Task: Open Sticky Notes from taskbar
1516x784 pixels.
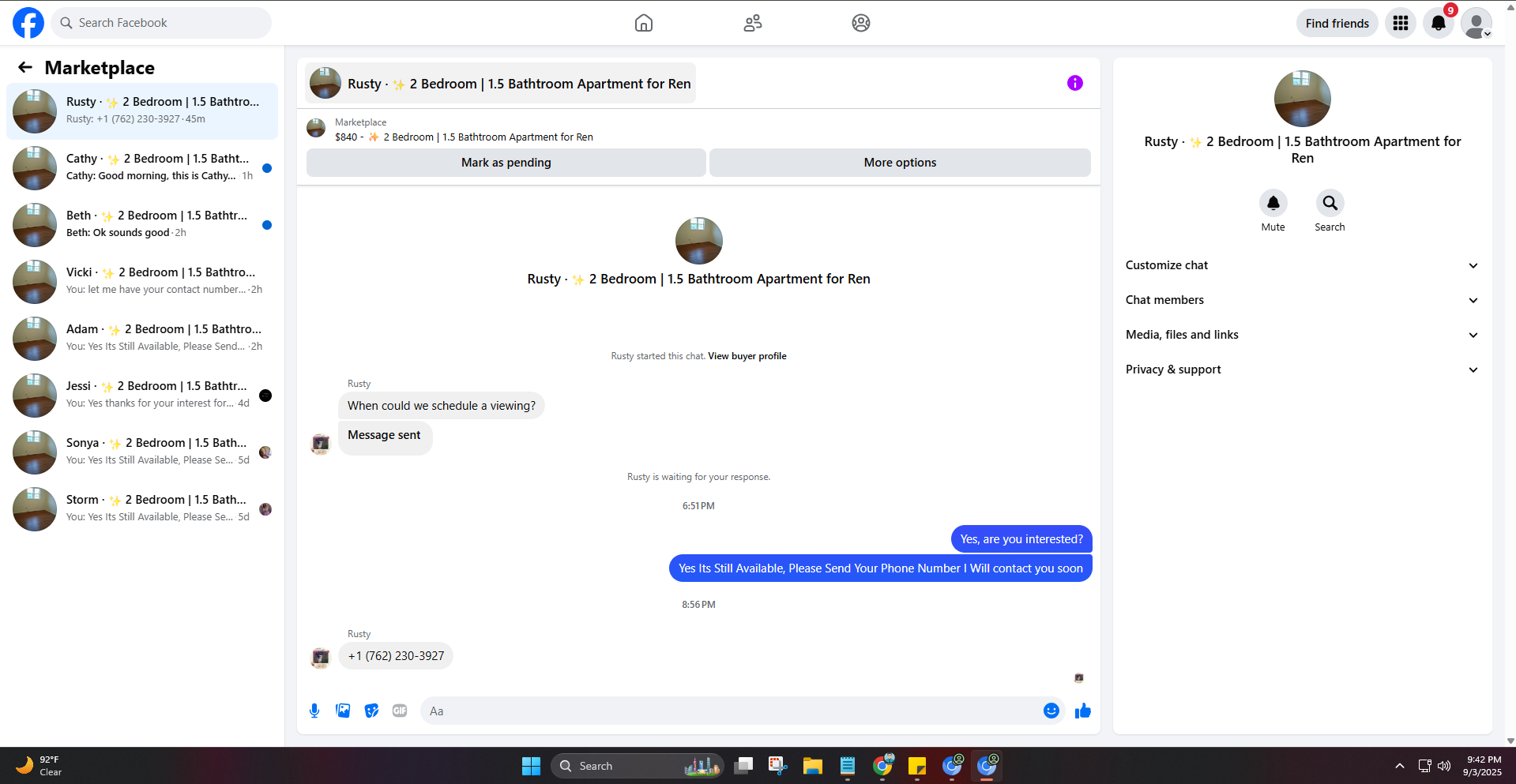Action: click(917, 766)
